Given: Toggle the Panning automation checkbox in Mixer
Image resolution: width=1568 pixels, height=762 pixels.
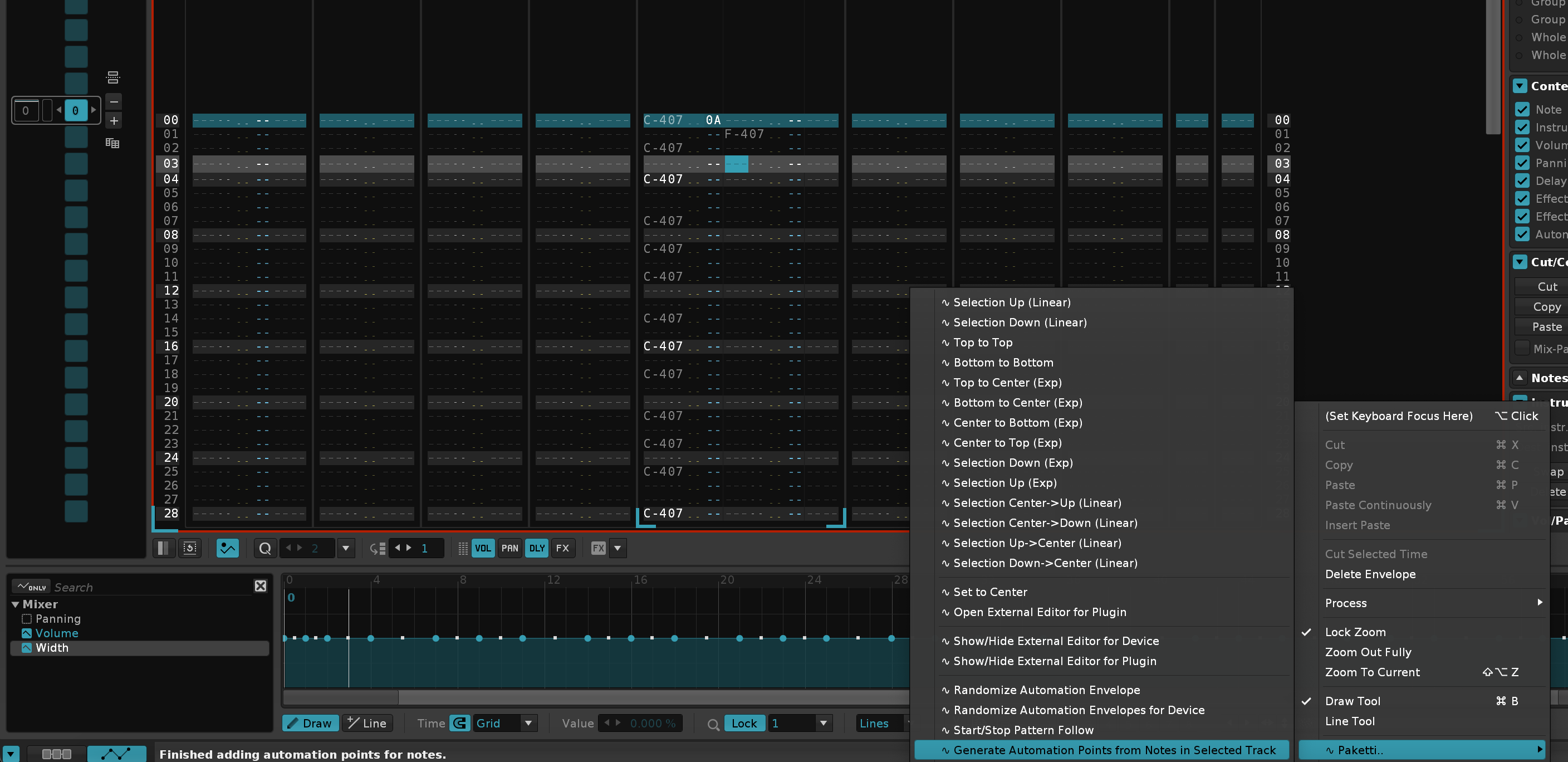Looking at the screenshot, I should pyautogui.click(x=27, y=619).
